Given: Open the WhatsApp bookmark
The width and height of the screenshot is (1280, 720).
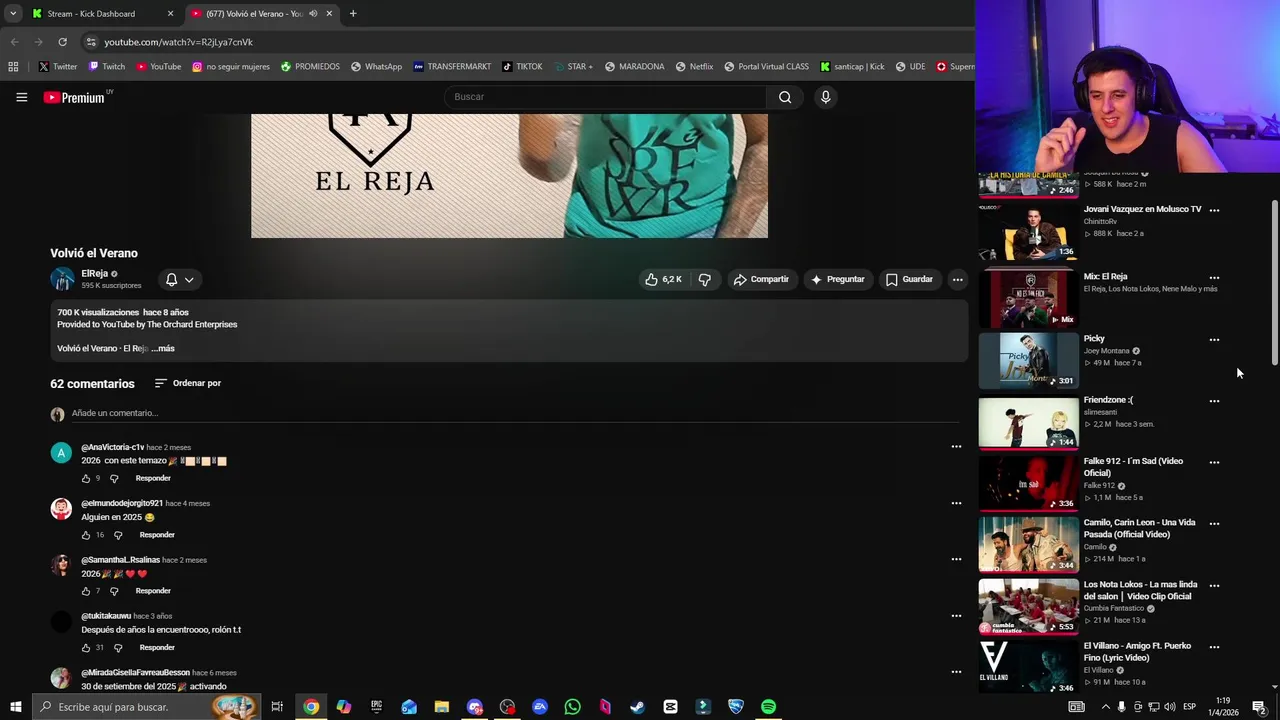Looking at the screenshot, I should (x=376, y=67).
